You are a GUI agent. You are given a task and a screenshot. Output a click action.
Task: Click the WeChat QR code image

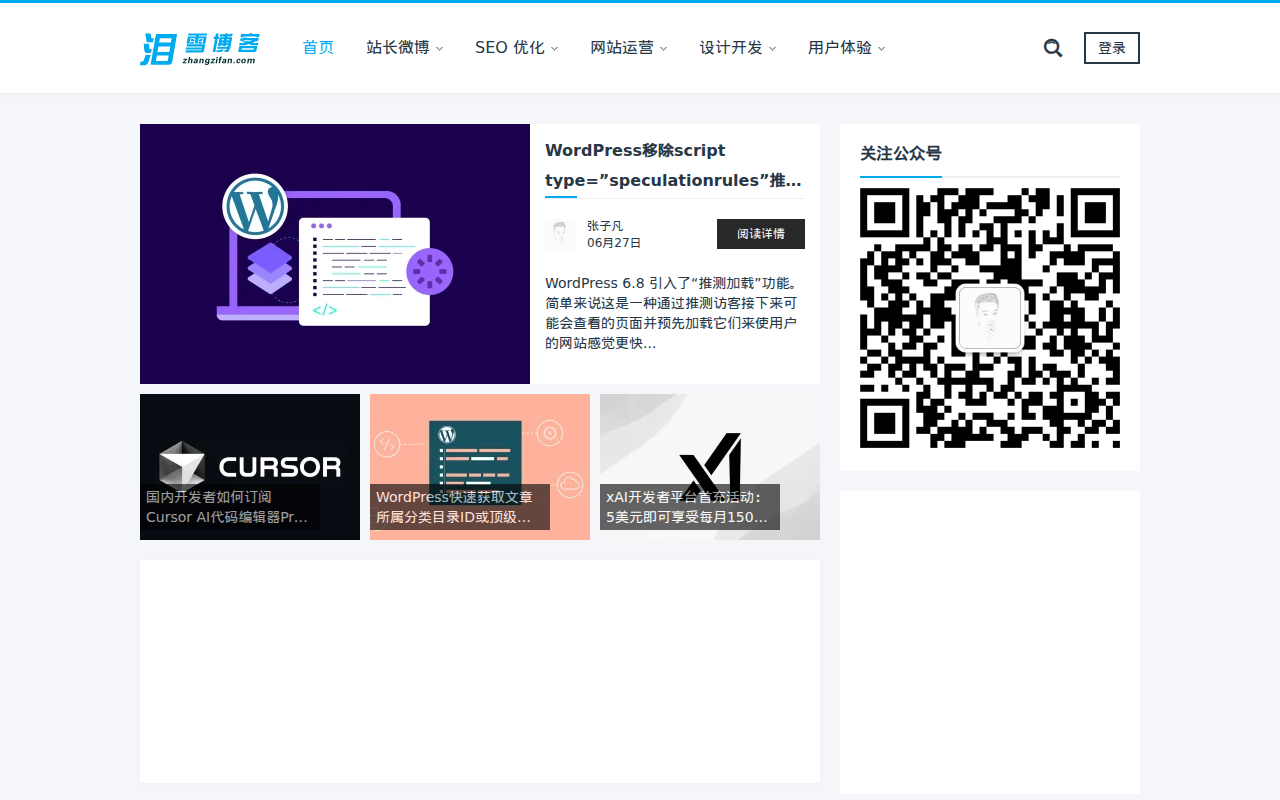coord(990,318)
